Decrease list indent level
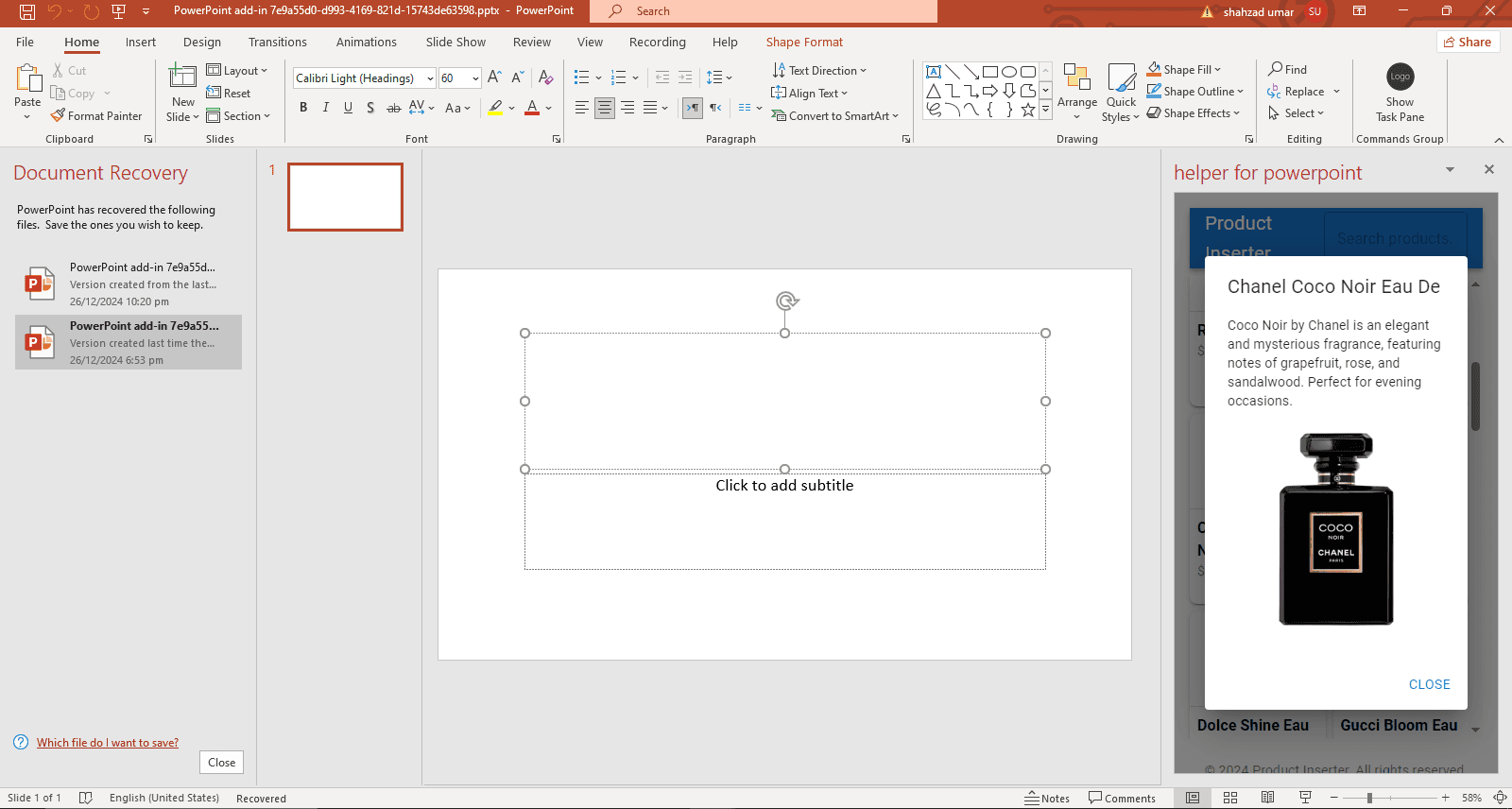This screenshot has height=809, width=1512. (x=662, y=77)
